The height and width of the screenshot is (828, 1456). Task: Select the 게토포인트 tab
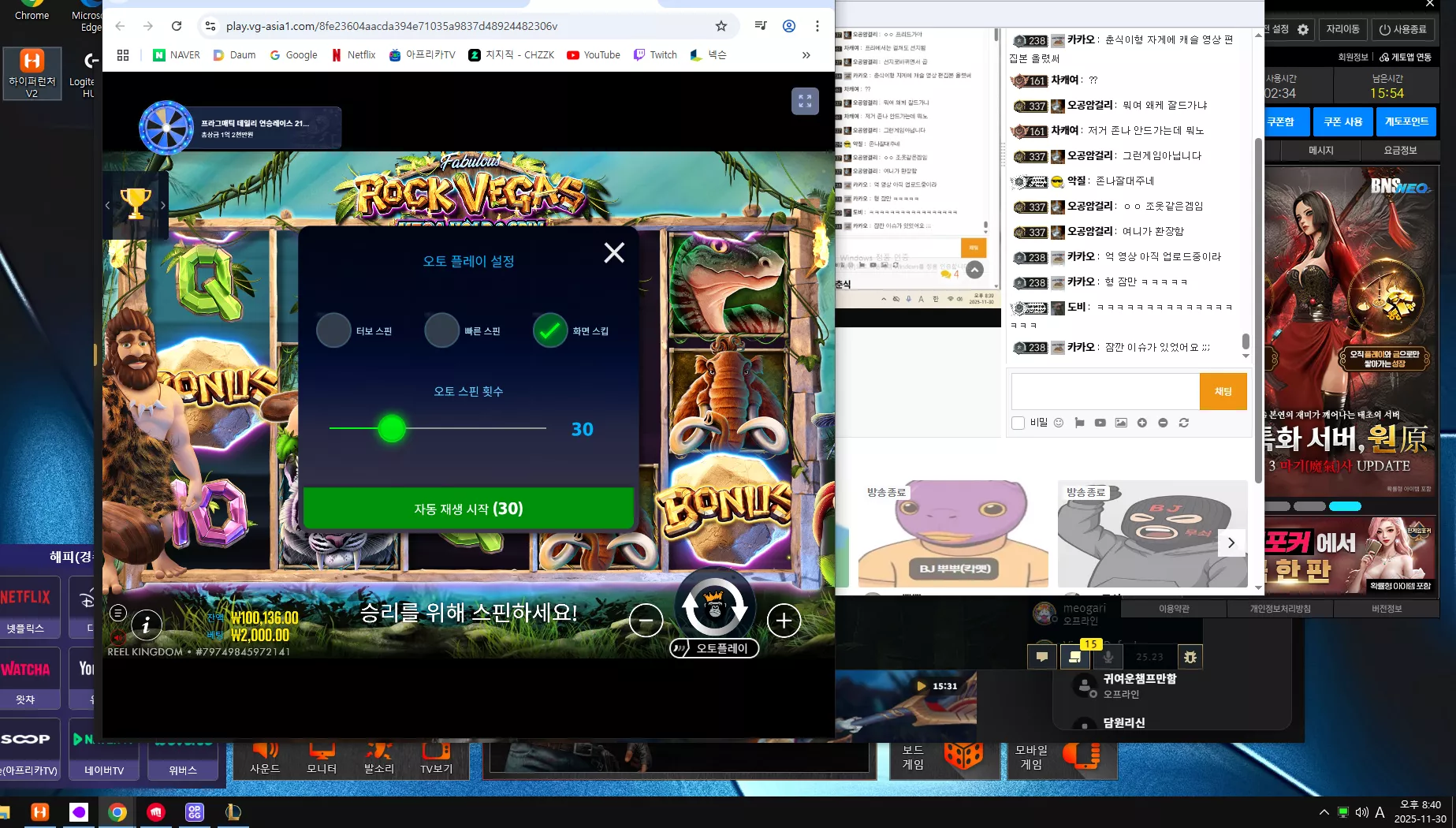pyautogui.click(x=1406, y=121)
